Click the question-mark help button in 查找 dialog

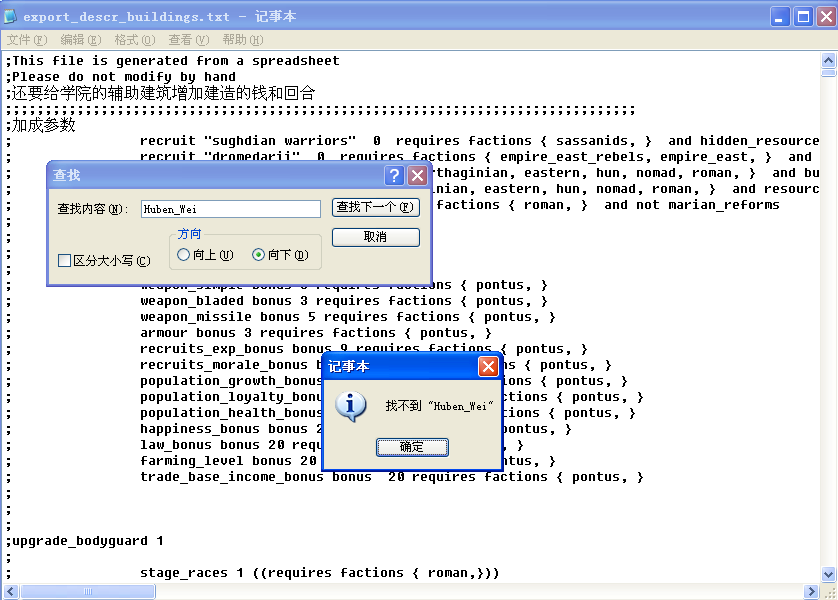point(395,176)
